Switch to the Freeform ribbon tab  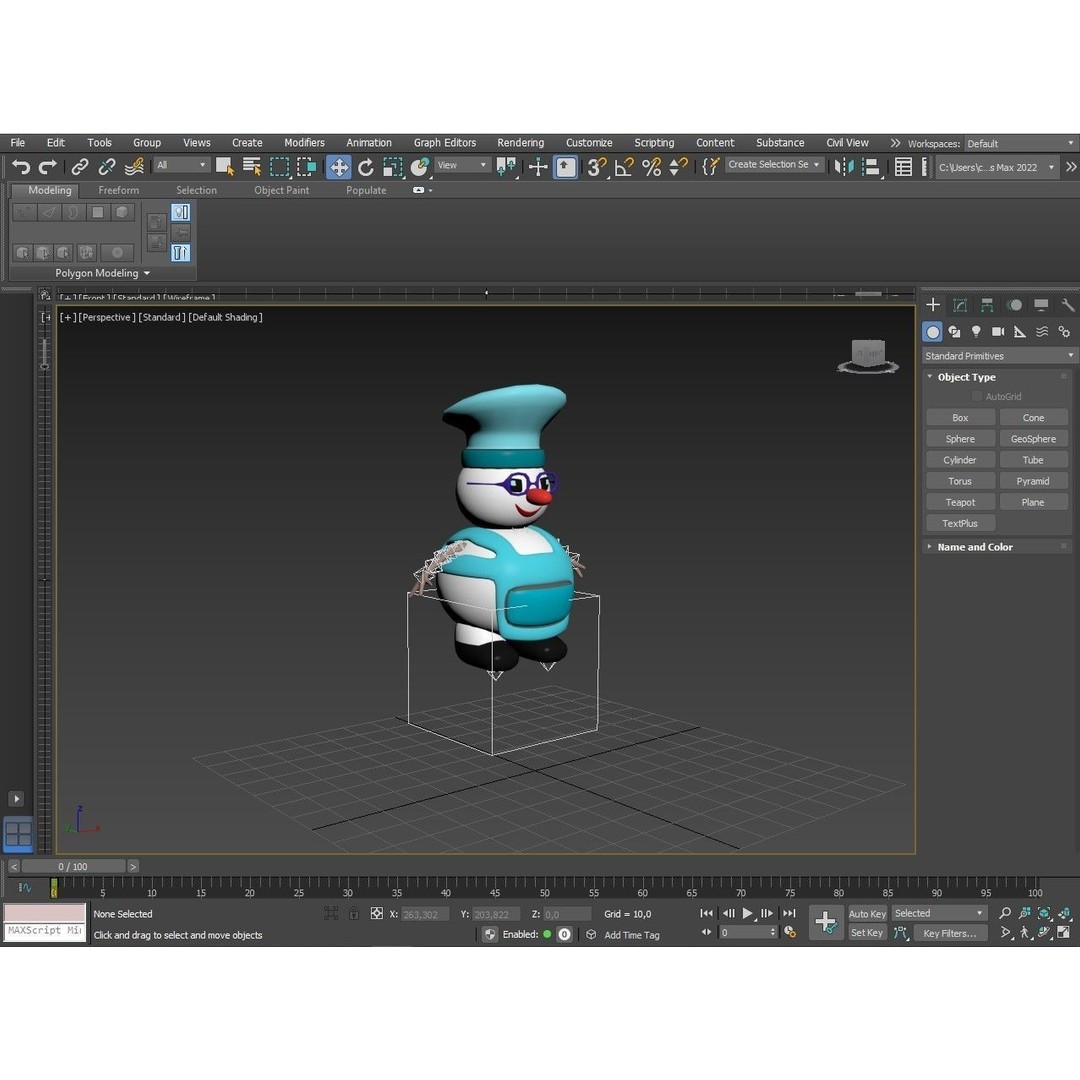click(119, 190)
